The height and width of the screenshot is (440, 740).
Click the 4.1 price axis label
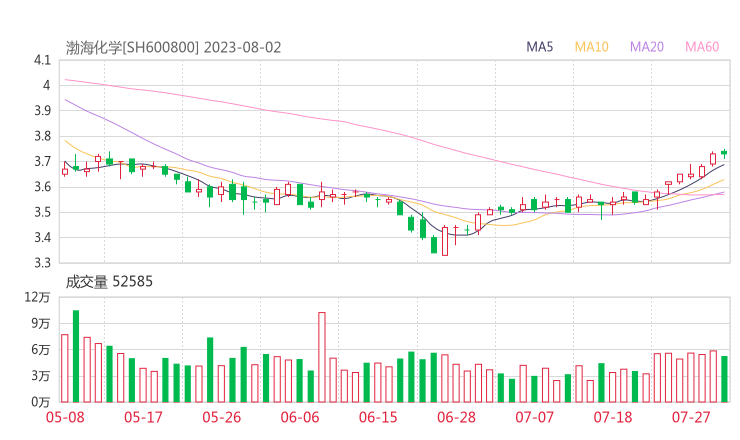(42, 60)
